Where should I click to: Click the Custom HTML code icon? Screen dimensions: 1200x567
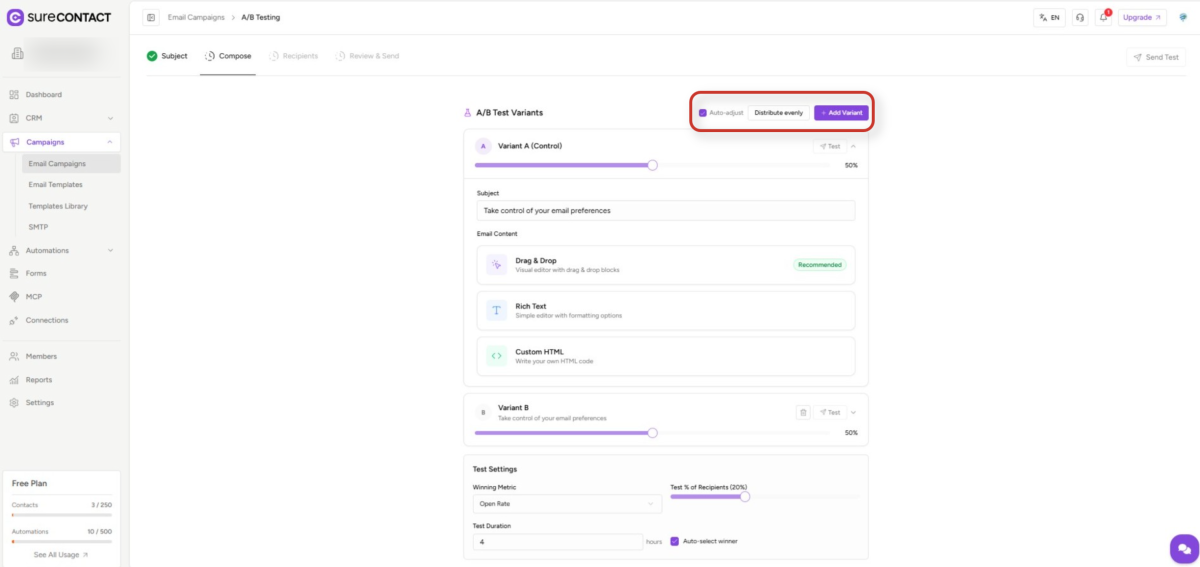(497, 356)
